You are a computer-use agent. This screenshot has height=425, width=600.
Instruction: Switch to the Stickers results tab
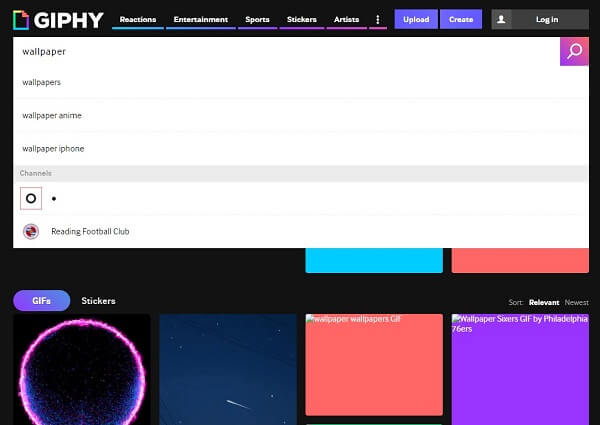pos(98,301)
